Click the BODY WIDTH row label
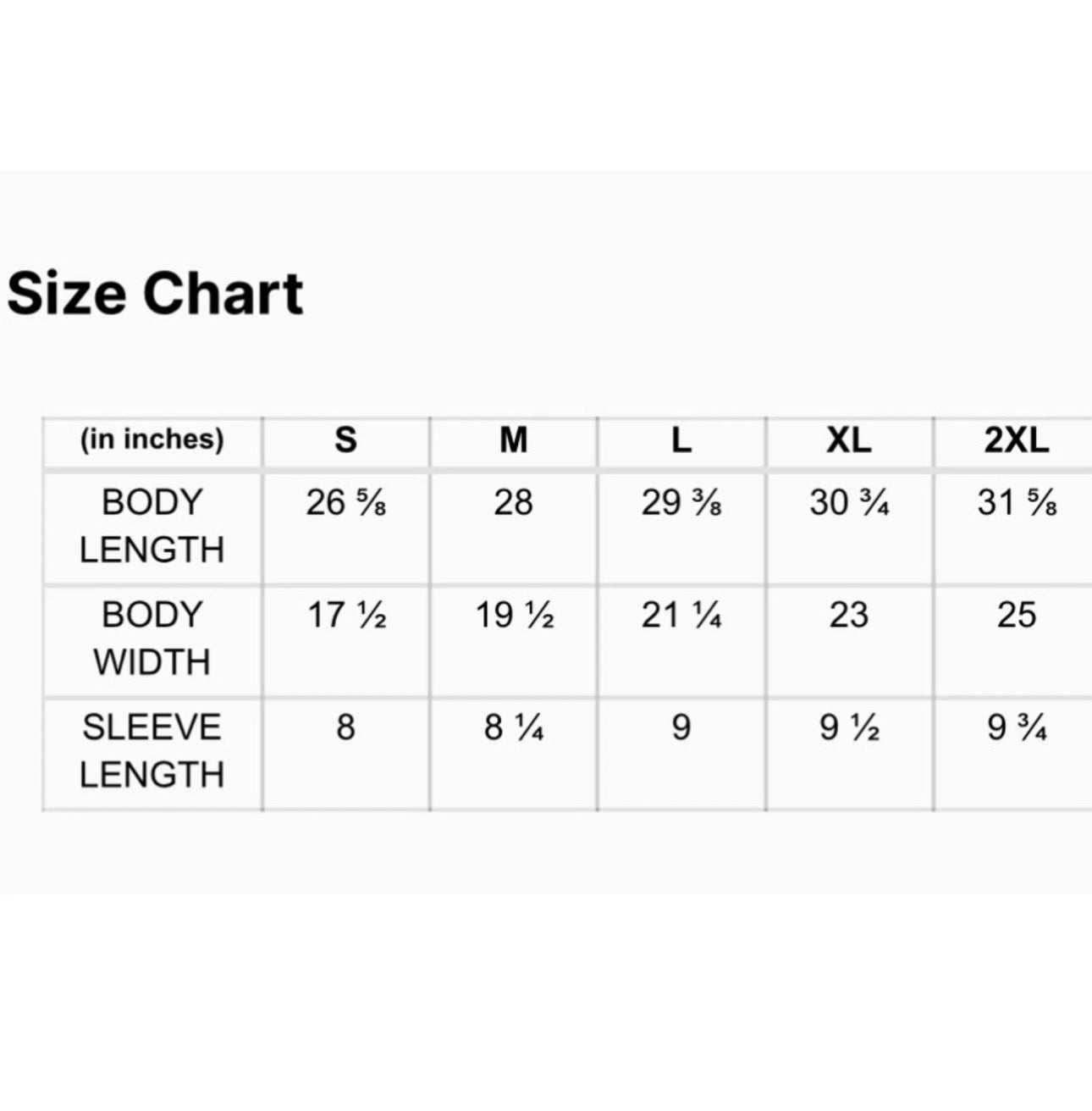 pyautogui.click(x=152, y=638)
